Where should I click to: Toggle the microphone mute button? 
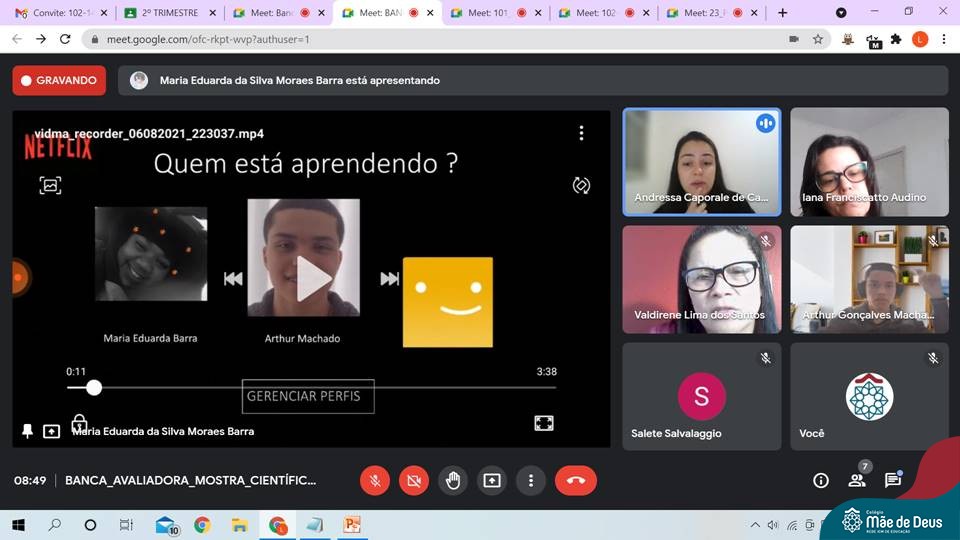(375, 481)
